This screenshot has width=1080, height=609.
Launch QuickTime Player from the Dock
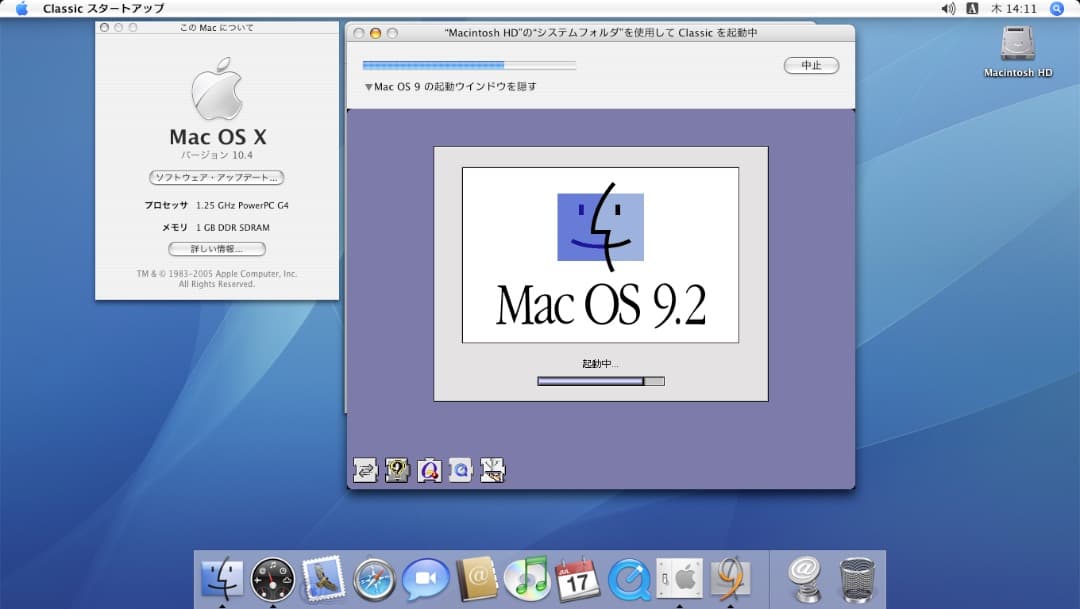pyautogui.click(x=629, y=578)
